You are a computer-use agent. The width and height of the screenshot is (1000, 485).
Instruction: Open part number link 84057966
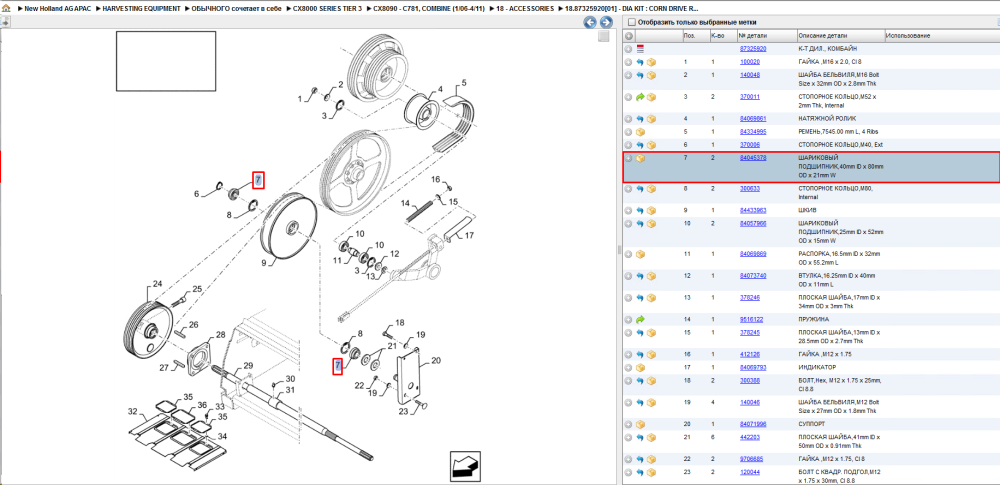tap(753, 223)
